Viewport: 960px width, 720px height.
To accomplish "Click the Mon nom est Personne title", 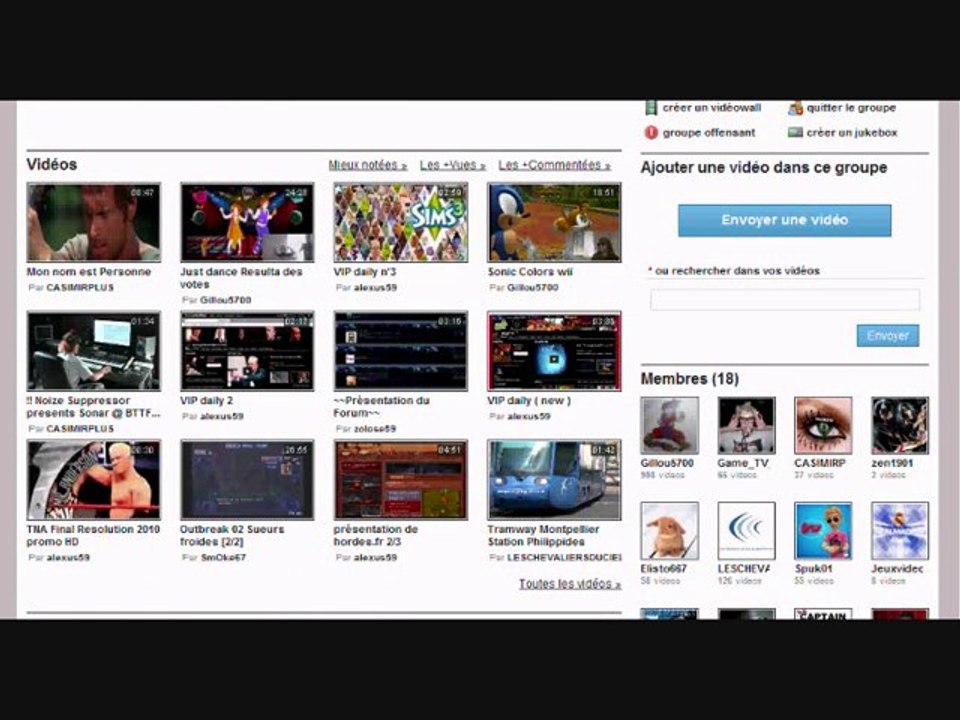I will [89, 272].
